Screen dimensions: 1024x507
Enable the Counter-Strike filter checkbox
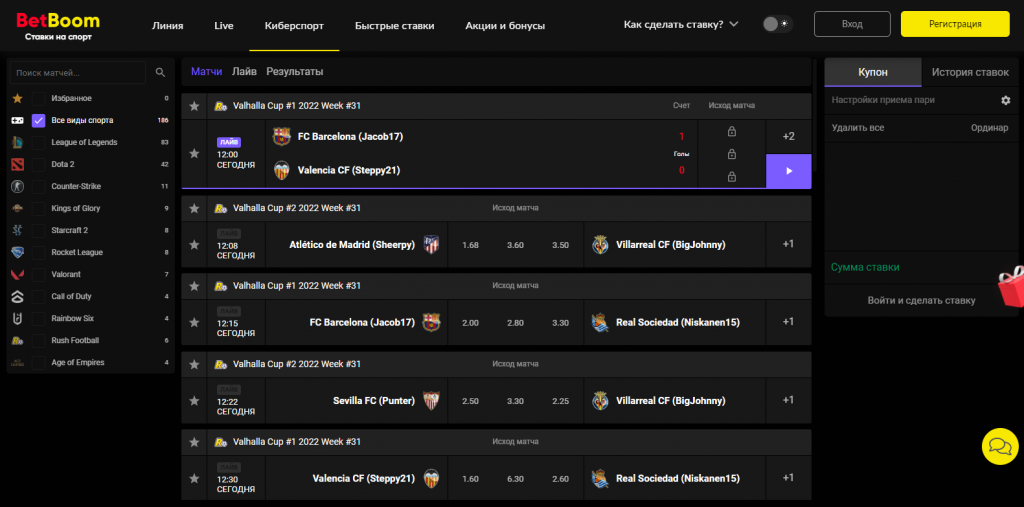coord(39,186)
